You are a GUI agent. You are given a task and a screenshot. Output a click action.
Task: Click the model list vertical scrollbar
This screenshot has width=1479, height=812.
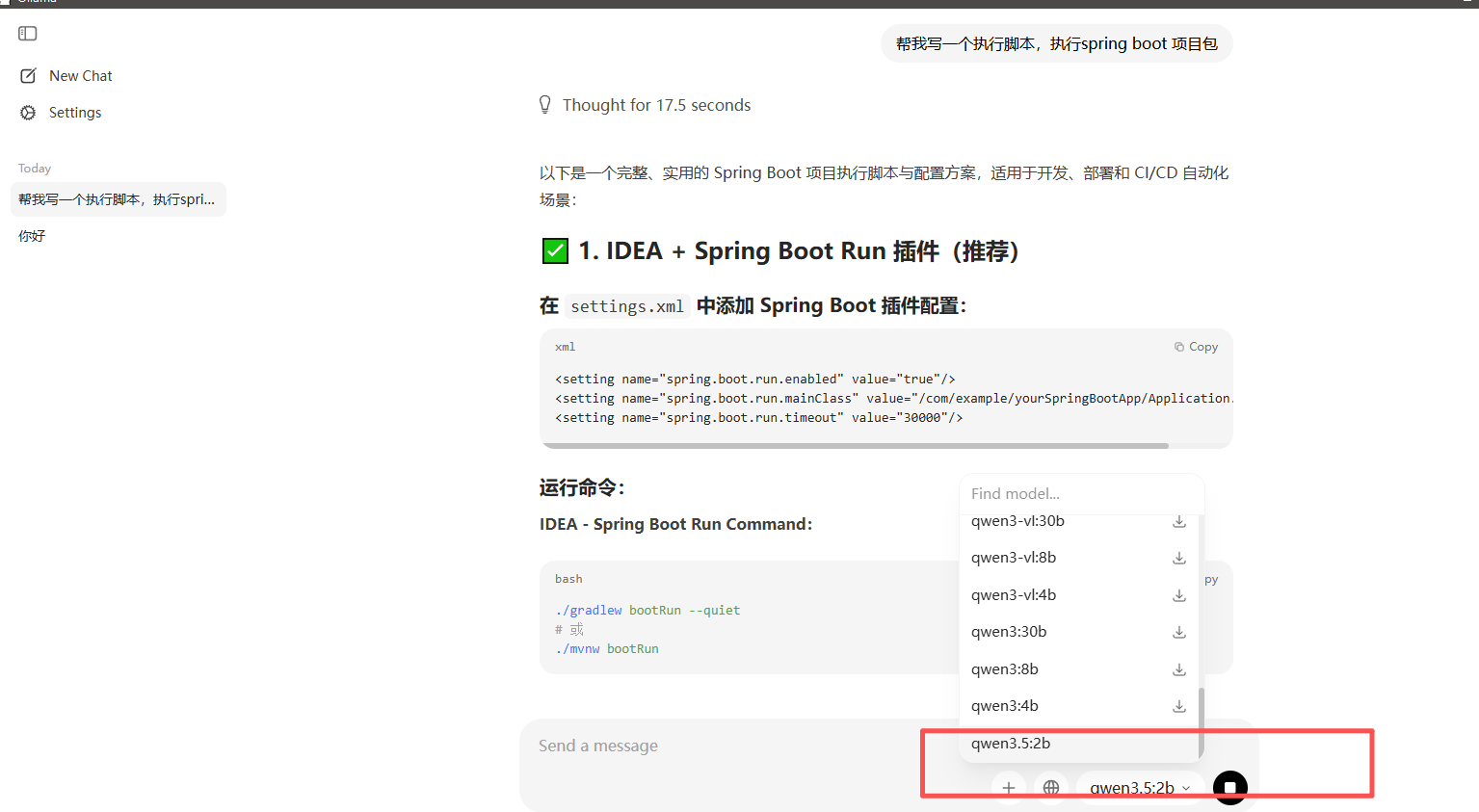click(x=1201, y=722)
